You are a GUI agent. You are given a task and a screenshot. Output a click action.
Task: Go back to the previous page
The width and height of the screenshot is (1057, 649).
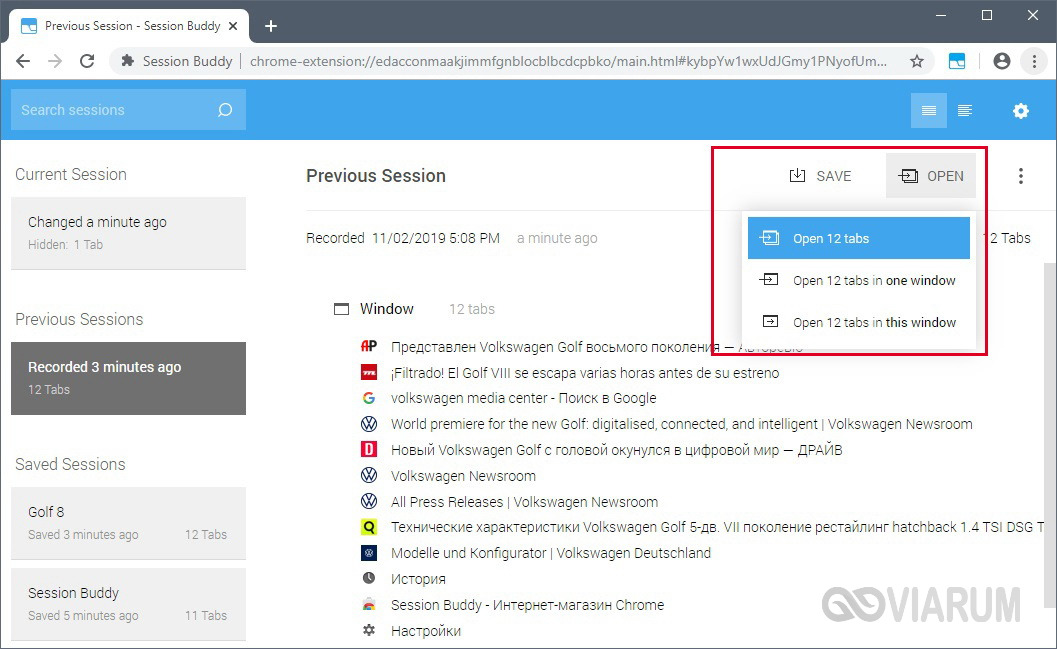coord(24,61)
